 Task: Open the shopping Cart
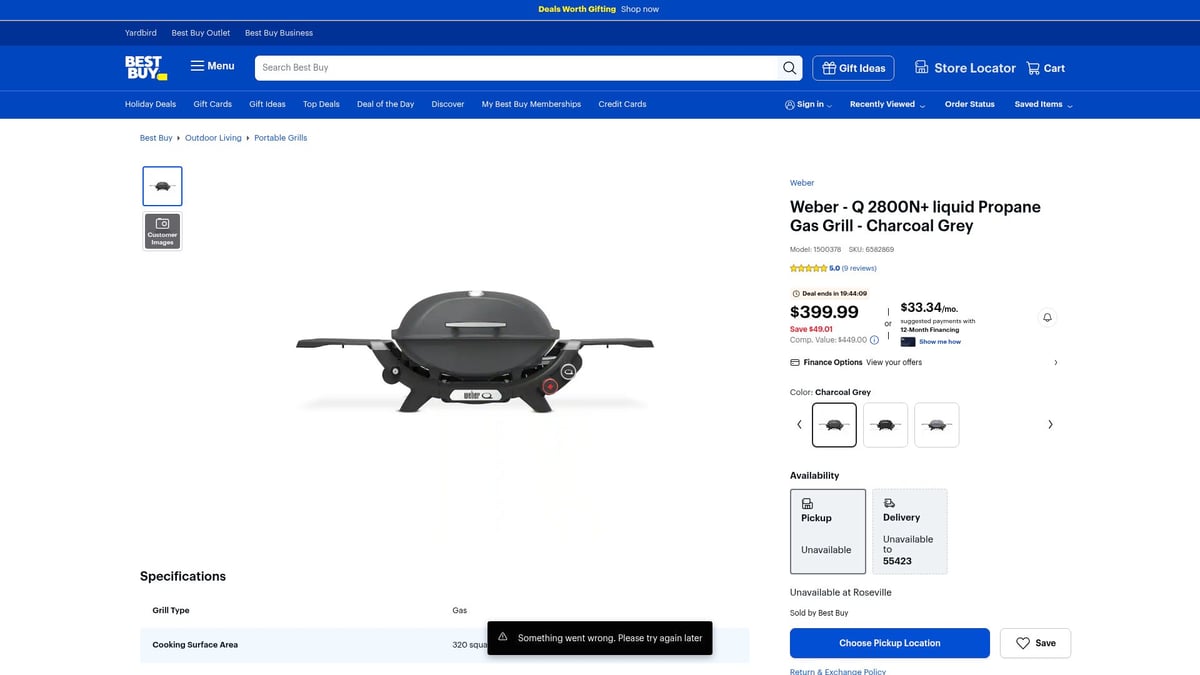(1046, 68)
